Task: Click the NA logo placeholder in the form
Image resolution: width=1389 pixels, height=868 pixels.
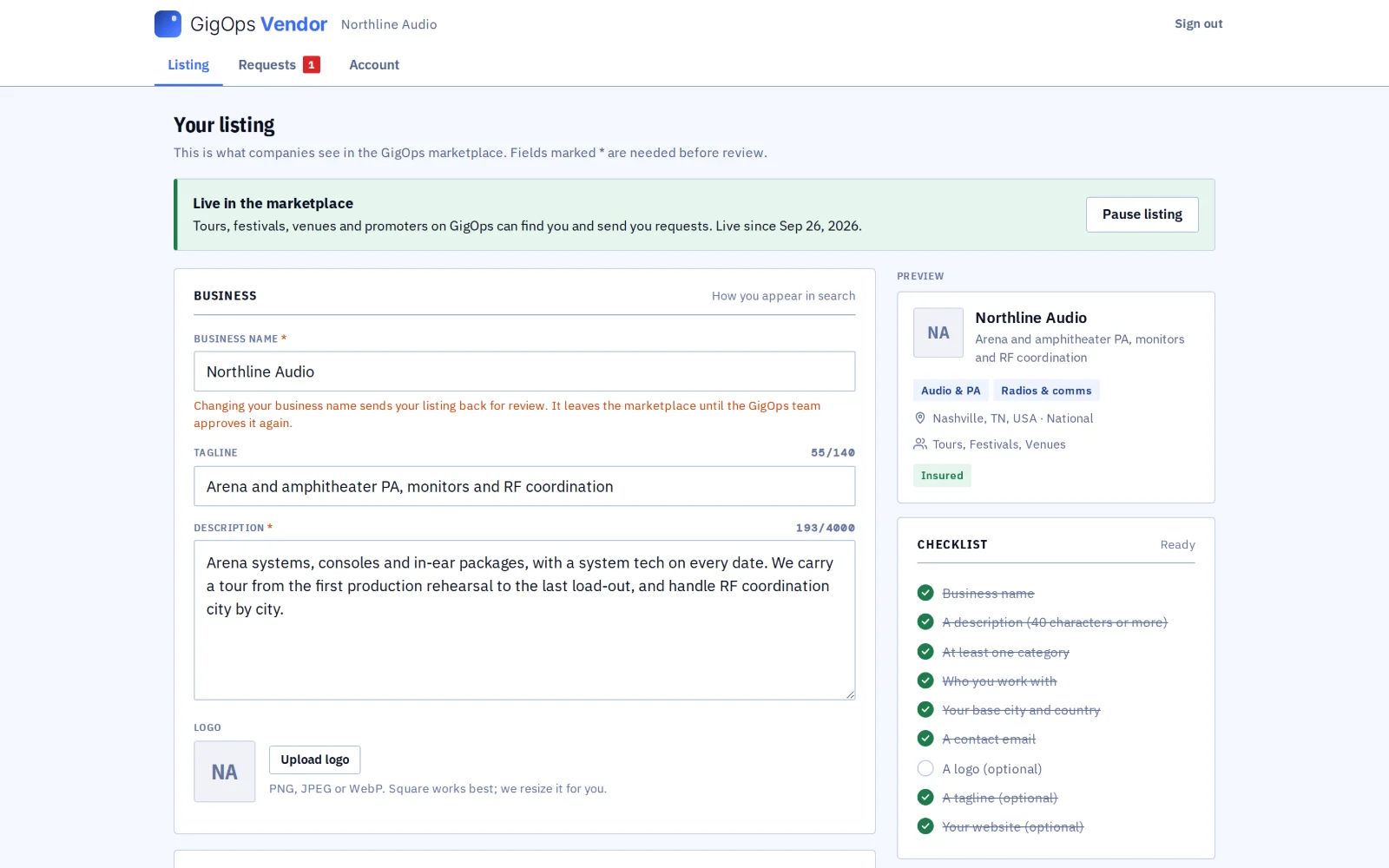Action: click(225, 772)
